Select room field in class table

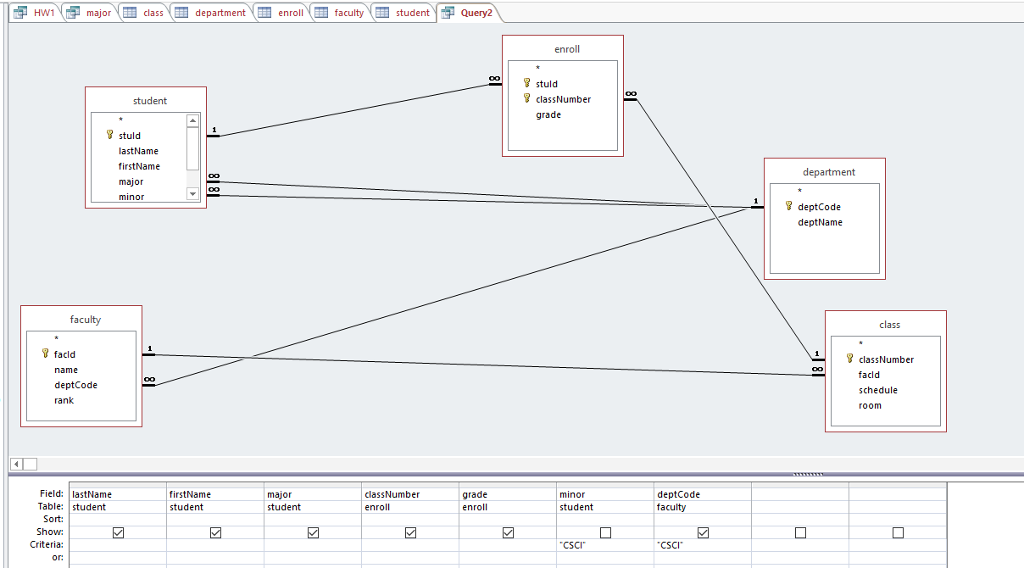(870, 405)
